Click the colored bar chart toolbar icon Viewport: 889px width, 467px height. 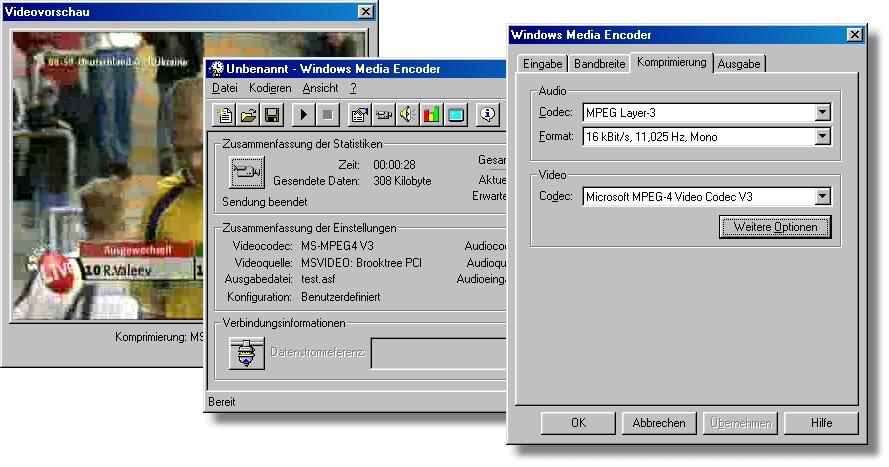[431, 115]
